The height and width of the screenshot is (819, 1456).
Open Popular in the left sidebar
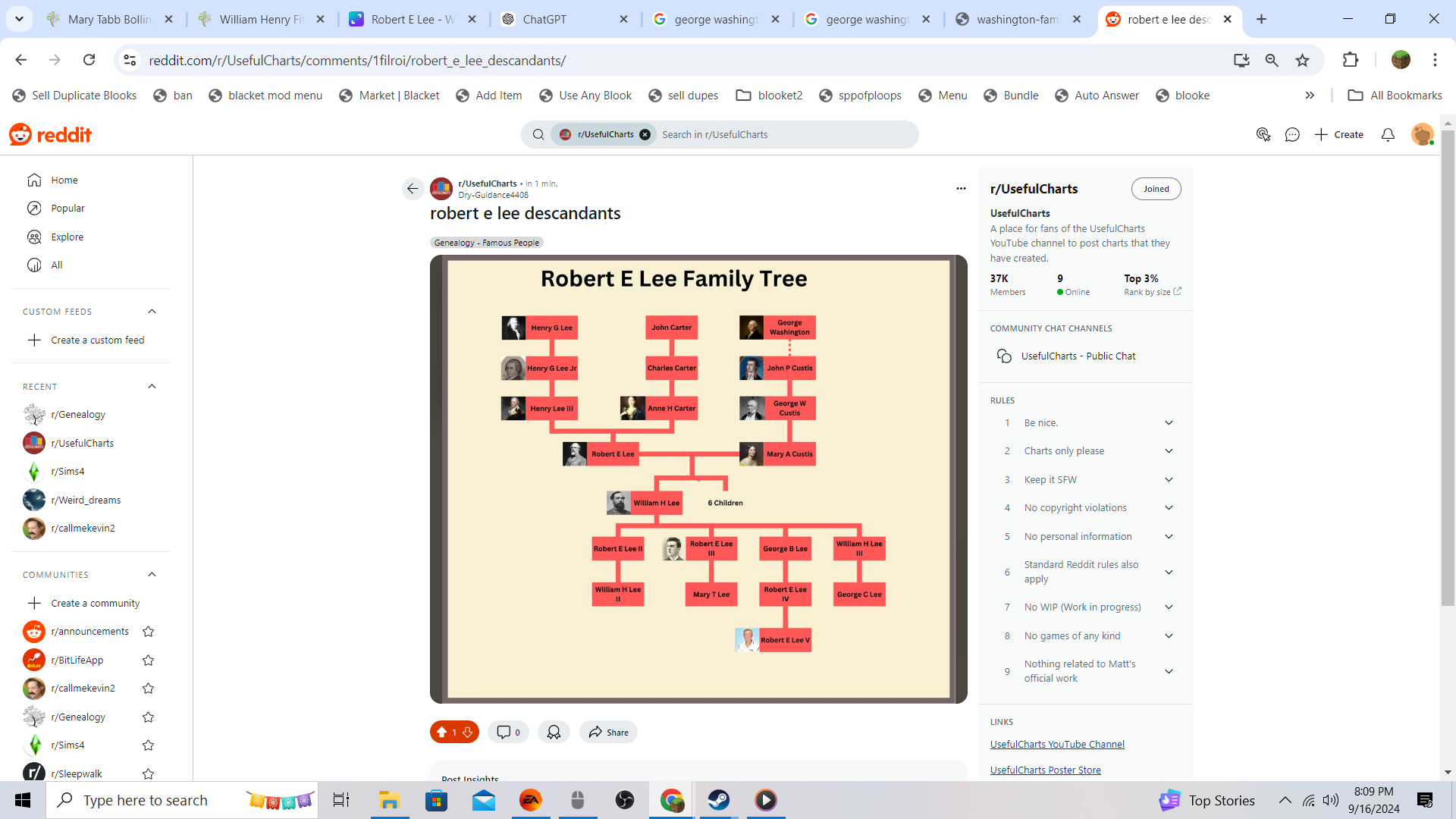click(x=67, y=209)
